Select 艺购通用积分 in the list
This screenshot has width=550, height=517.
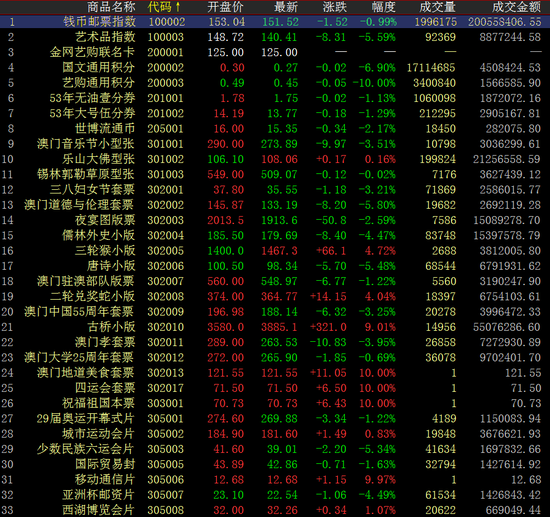pos(99,83)
